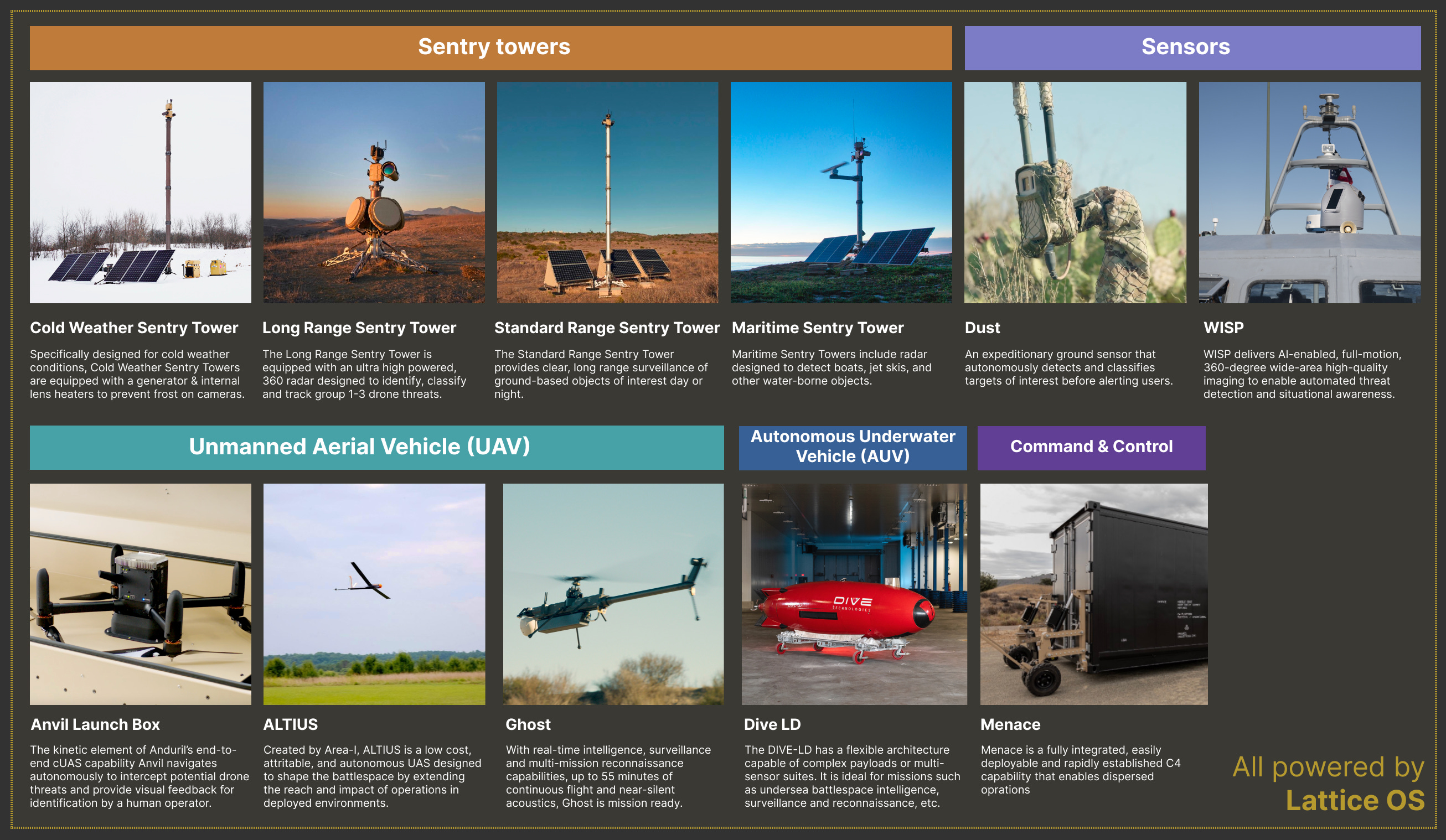The height and width of the screenshot is (840, 1446).
Task: Click the Standard Range description about long range surveillance
Action: coord(601,374)
